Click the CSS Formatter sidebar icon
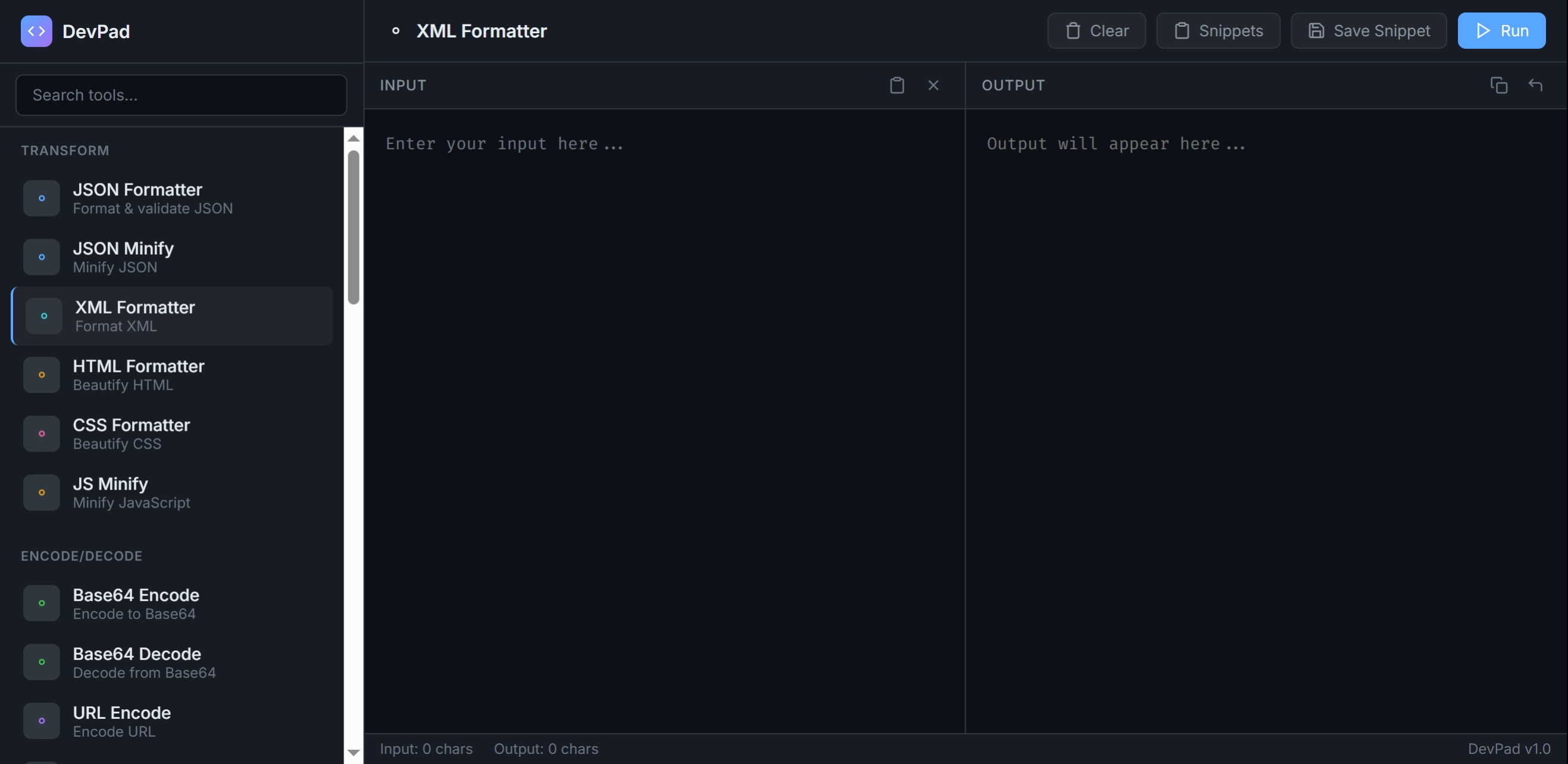 (x=42, y=434)
